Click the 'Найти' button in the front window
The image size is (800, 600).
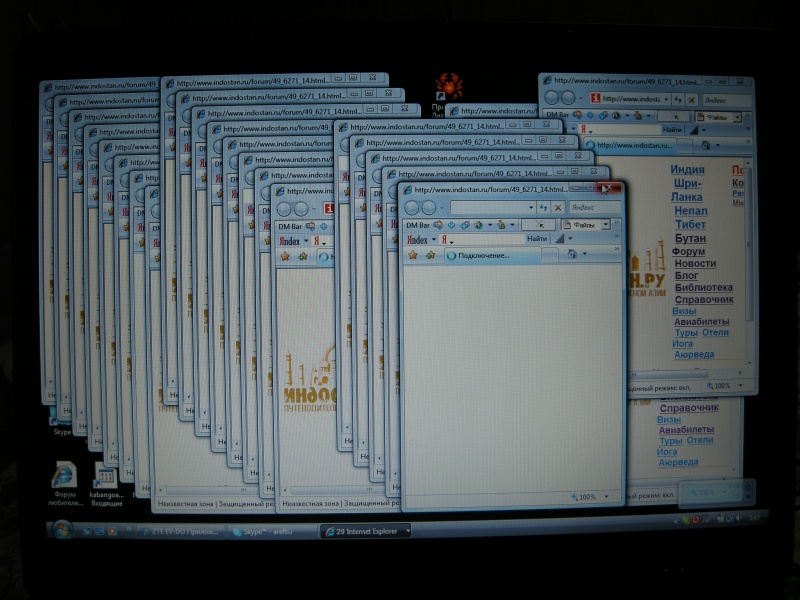pos(536,239)
